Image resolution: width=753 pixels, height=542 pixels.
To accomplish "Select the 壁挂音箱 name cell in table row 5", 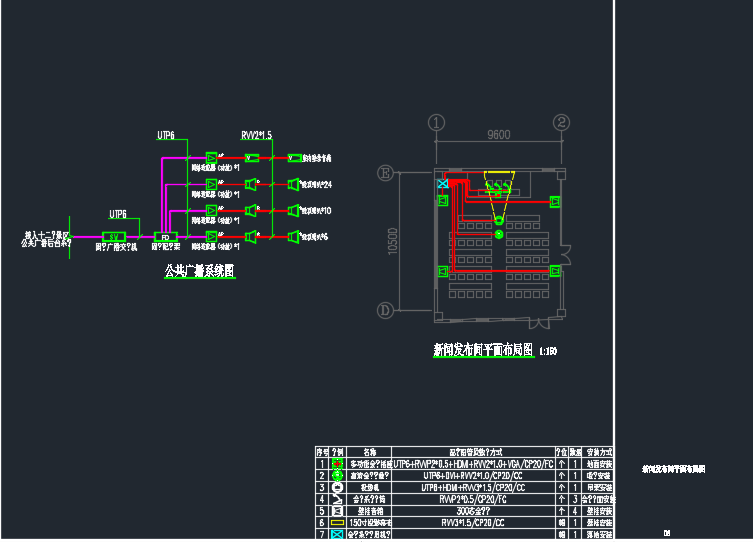I will click(x=369, y=511).
